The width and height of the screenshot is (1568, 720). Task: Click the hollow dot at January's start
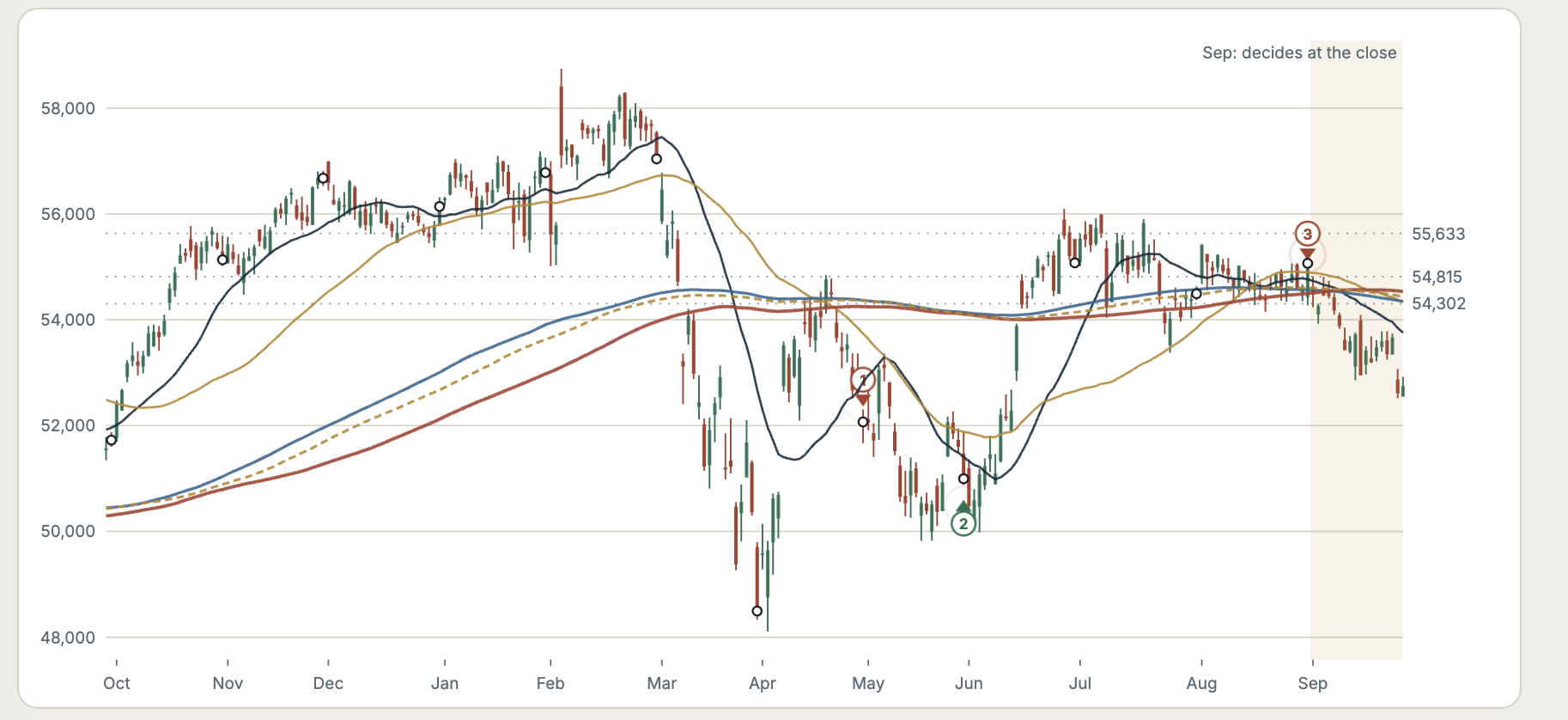440,206
